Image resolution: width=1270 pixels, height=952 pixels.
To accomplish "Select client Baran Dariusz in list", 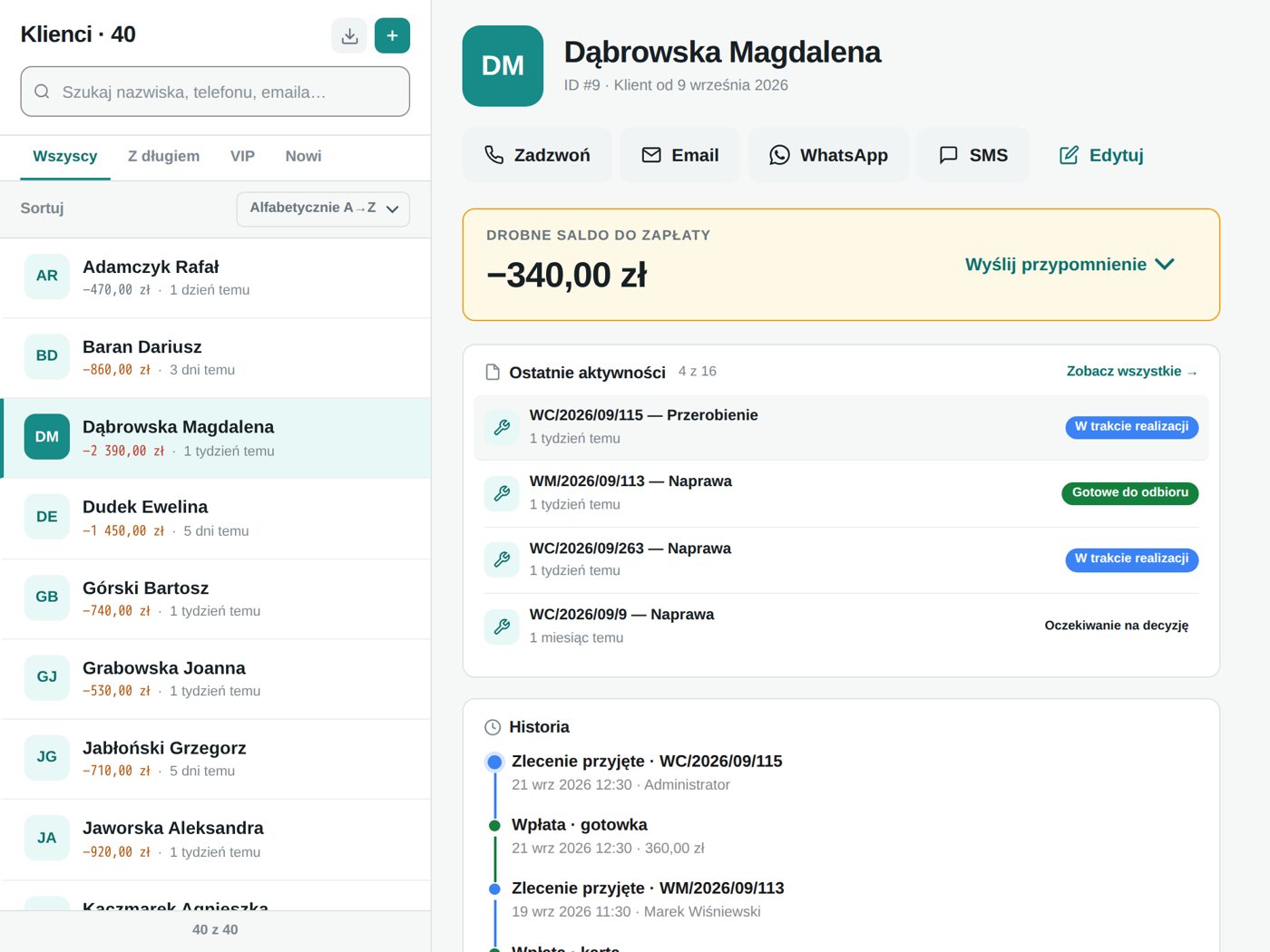I will (216, 357).
